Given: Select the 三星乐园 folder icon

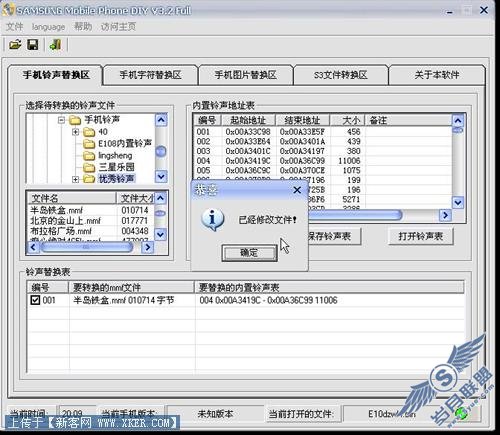Looking at the screenshot, I should point(89,167).
